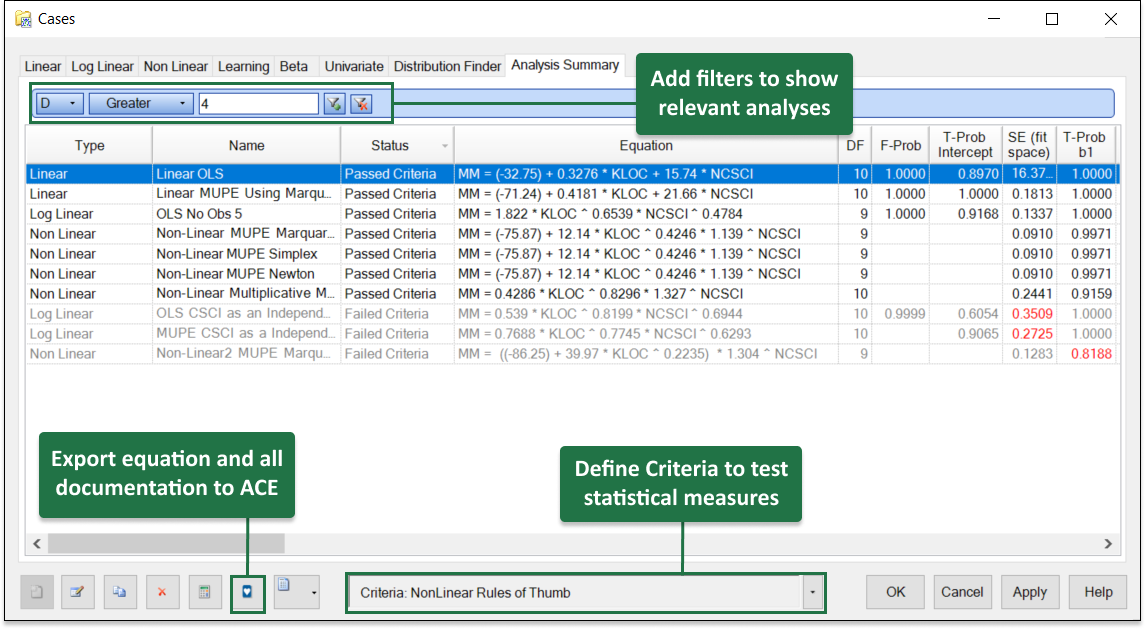Click the red SE value 0.3509

(x=1032, y=314)
